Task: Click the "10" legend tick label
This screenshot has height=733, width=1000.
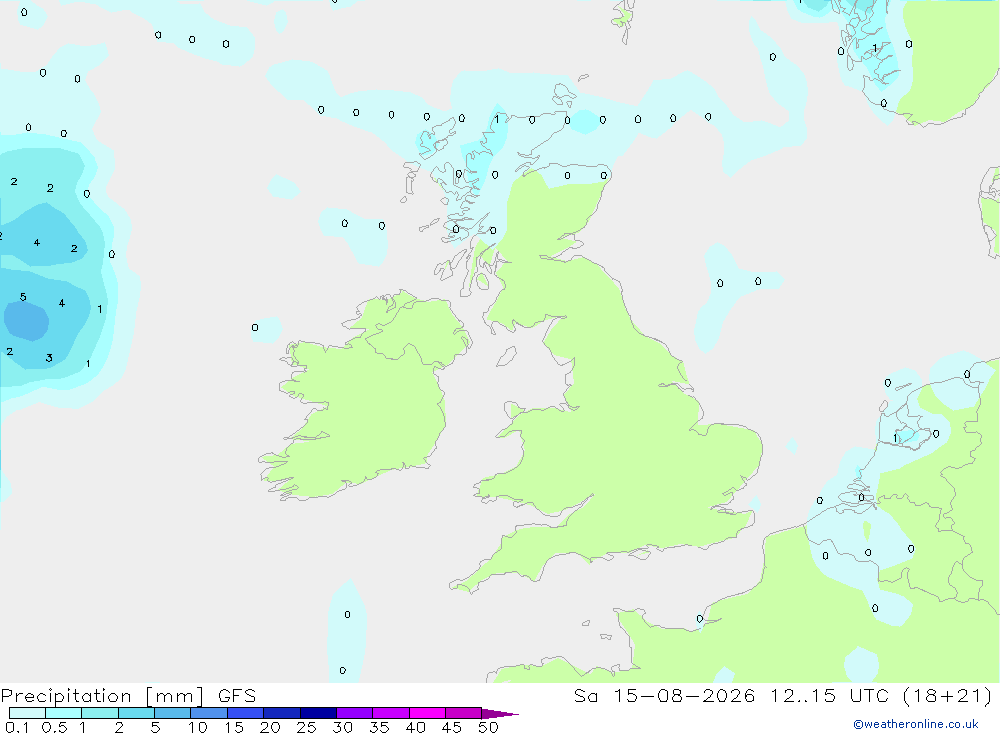Action: 198,727
